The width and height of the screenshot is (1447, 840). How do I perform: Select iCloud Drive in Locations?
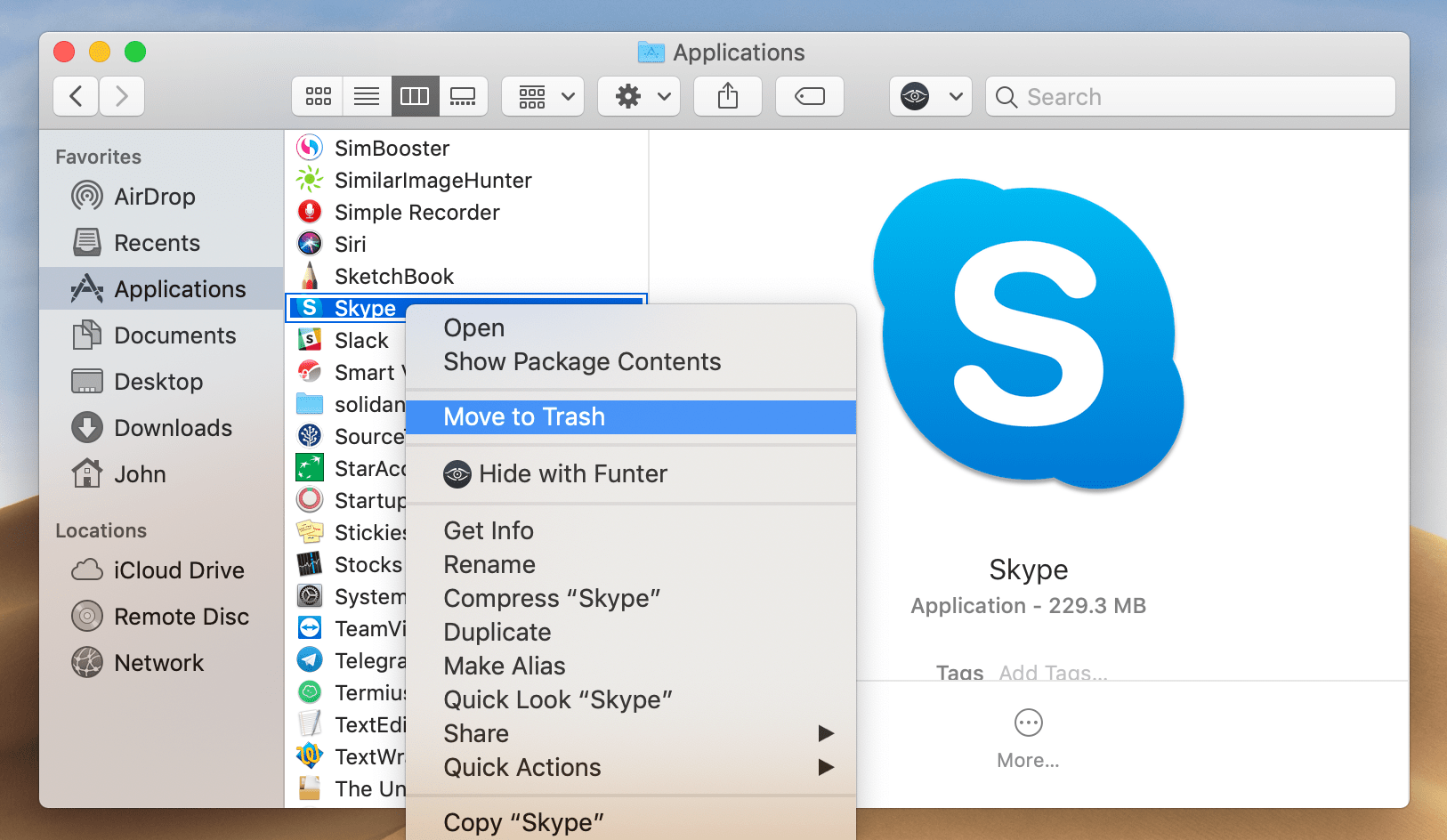click(178, 570)
